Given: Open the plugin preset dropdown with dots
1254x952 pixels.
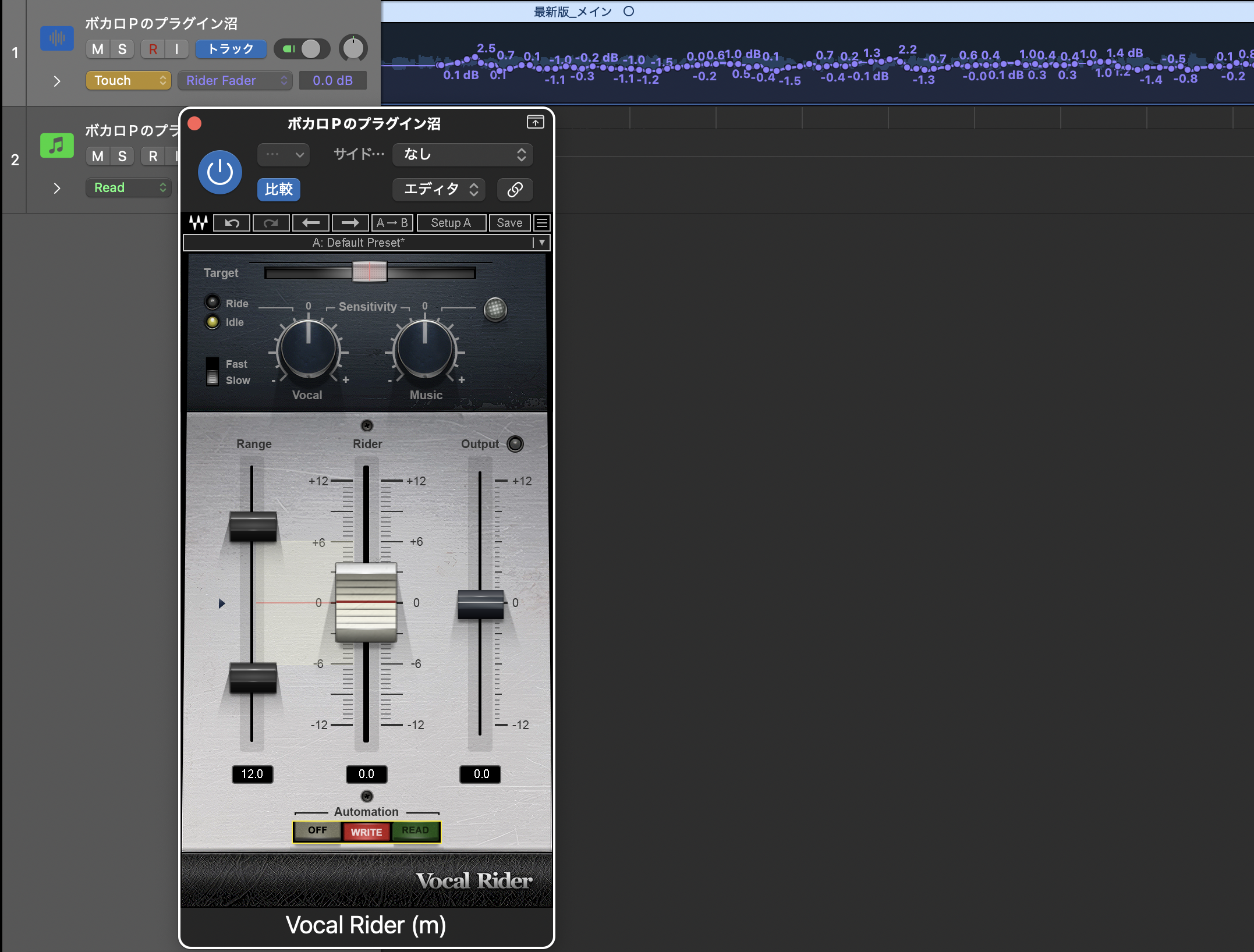Looking at the screenshot, I should 284,155.
